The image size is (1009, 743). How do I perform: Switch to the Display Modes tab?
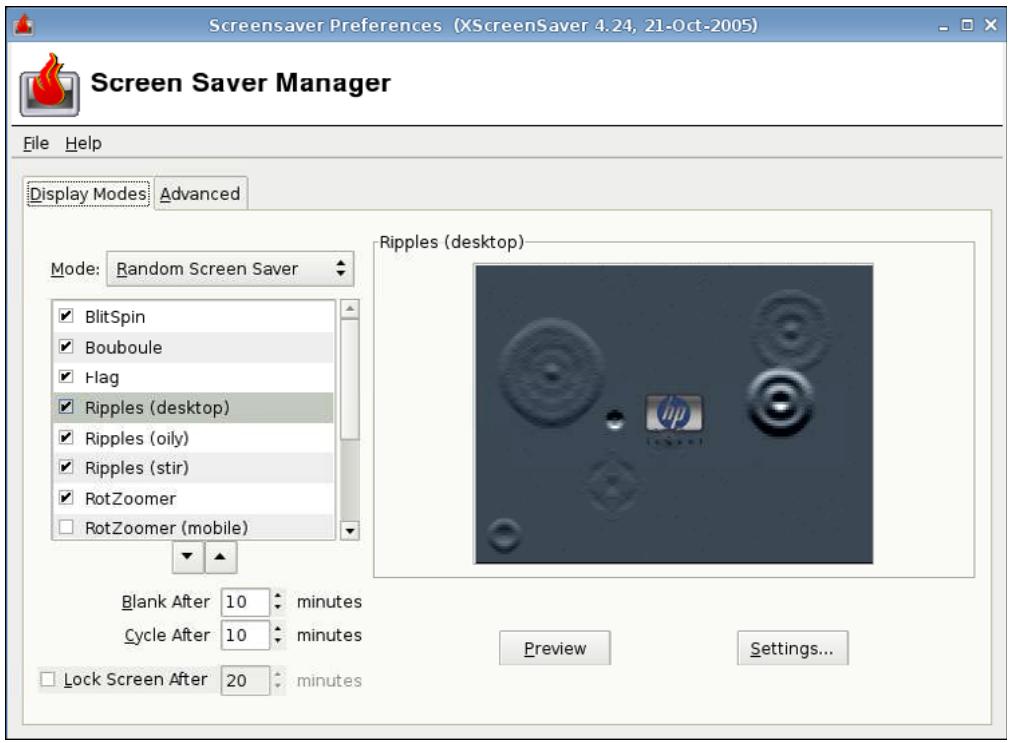[x=88, y=194]
